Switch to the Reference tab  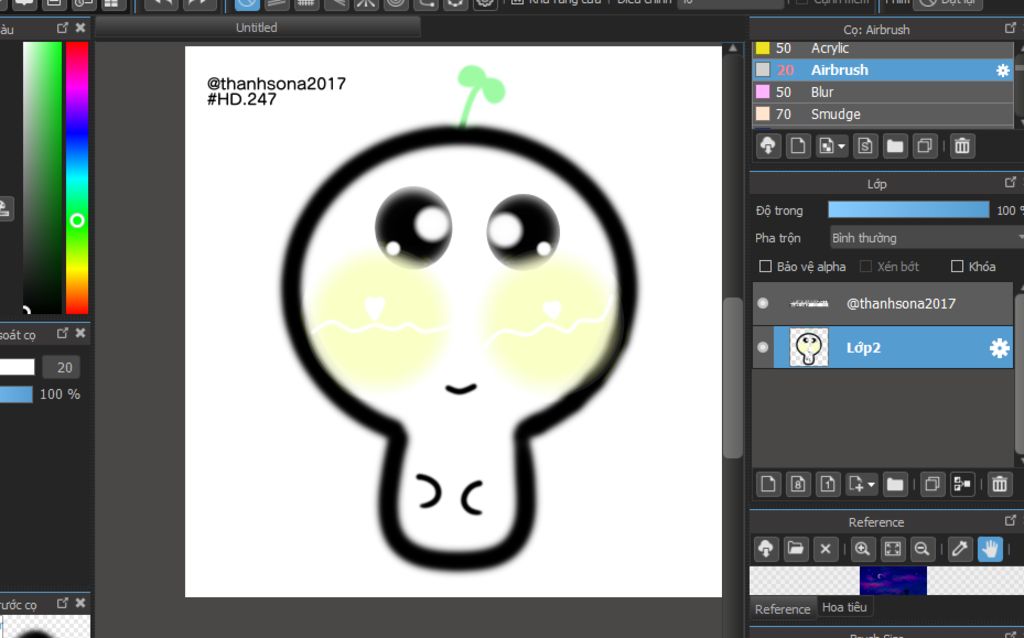pos(782,609)
